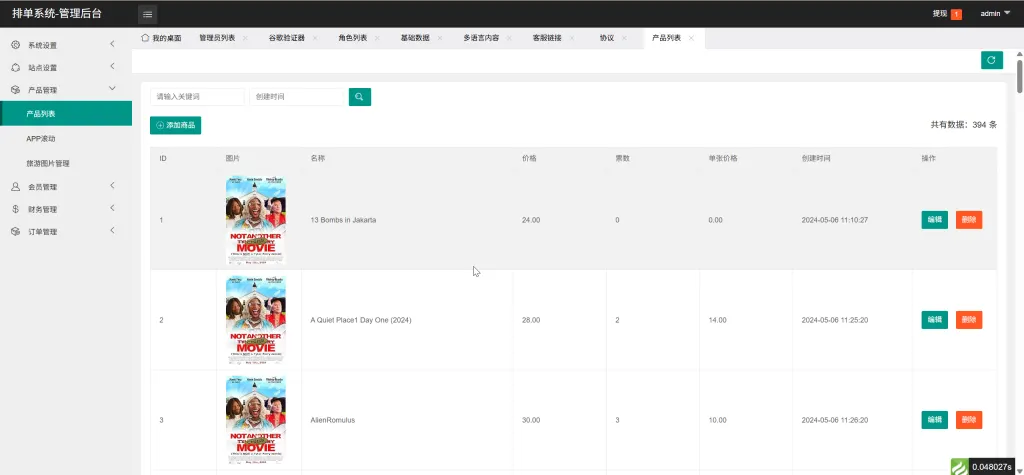Switch to the 角色列表 tab

353,39
